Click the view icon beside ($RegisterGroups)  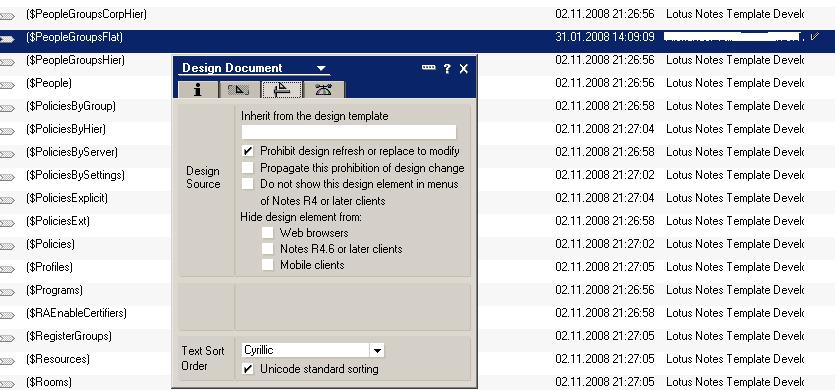coord(7,338)
